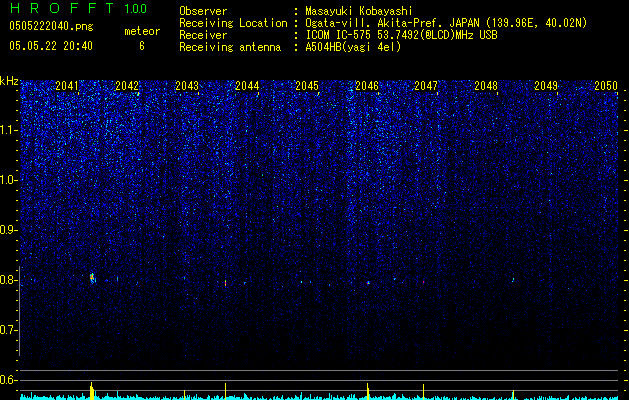Screen dimensions: 629x400
Task: Click the meteor echo before 2044
Action: point(225,283)
